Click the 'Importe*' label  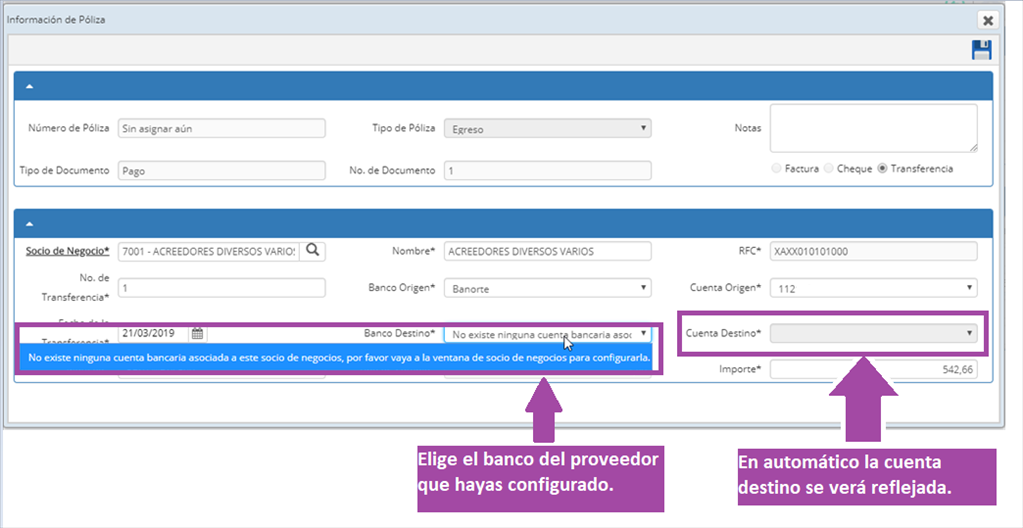pyautogui.click(x=740, y=369)
